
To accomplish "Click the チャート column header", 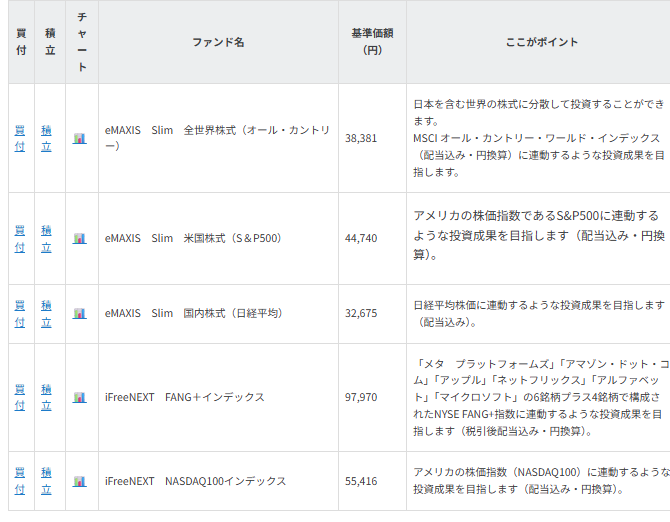I will point(82,42).
